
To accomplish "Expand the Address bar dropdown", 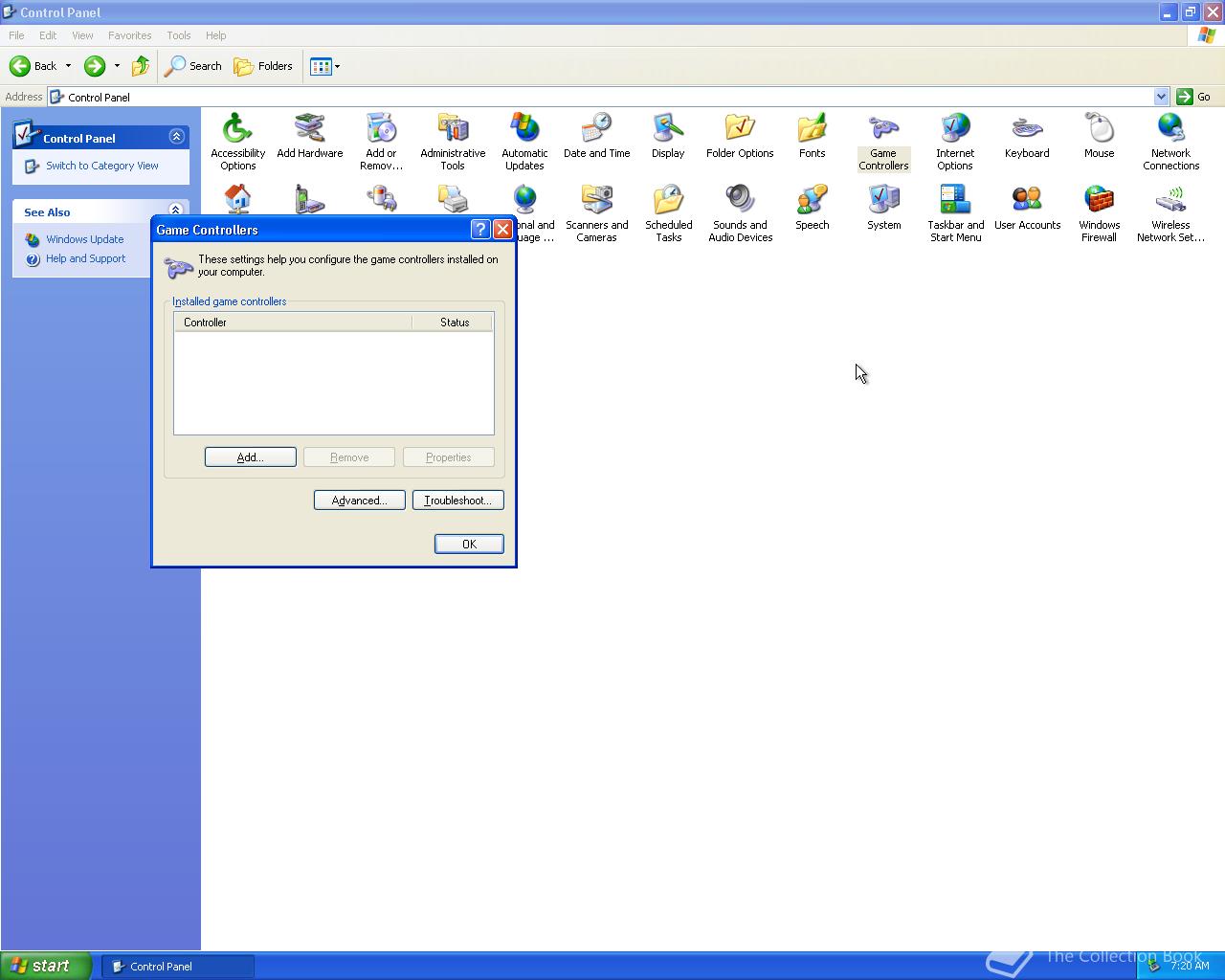I will 1161,97.
